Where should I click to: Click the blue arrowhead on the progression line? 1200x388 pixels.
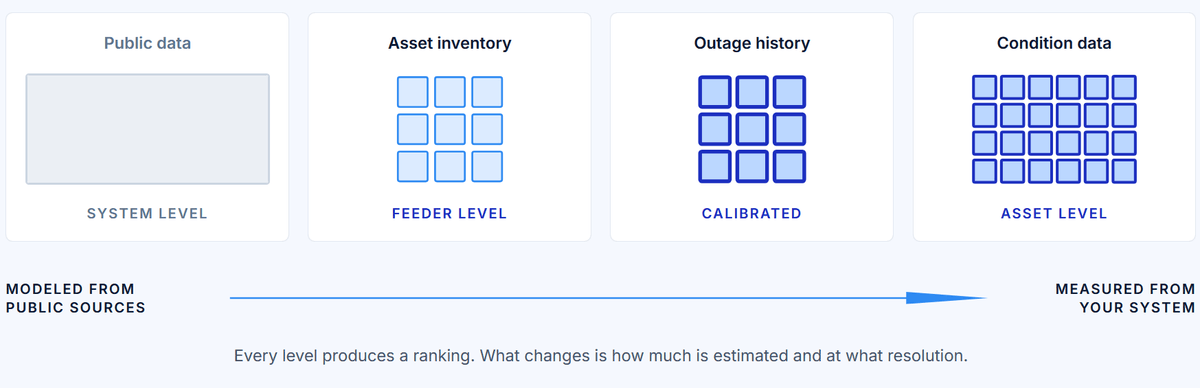click(946, 297)
